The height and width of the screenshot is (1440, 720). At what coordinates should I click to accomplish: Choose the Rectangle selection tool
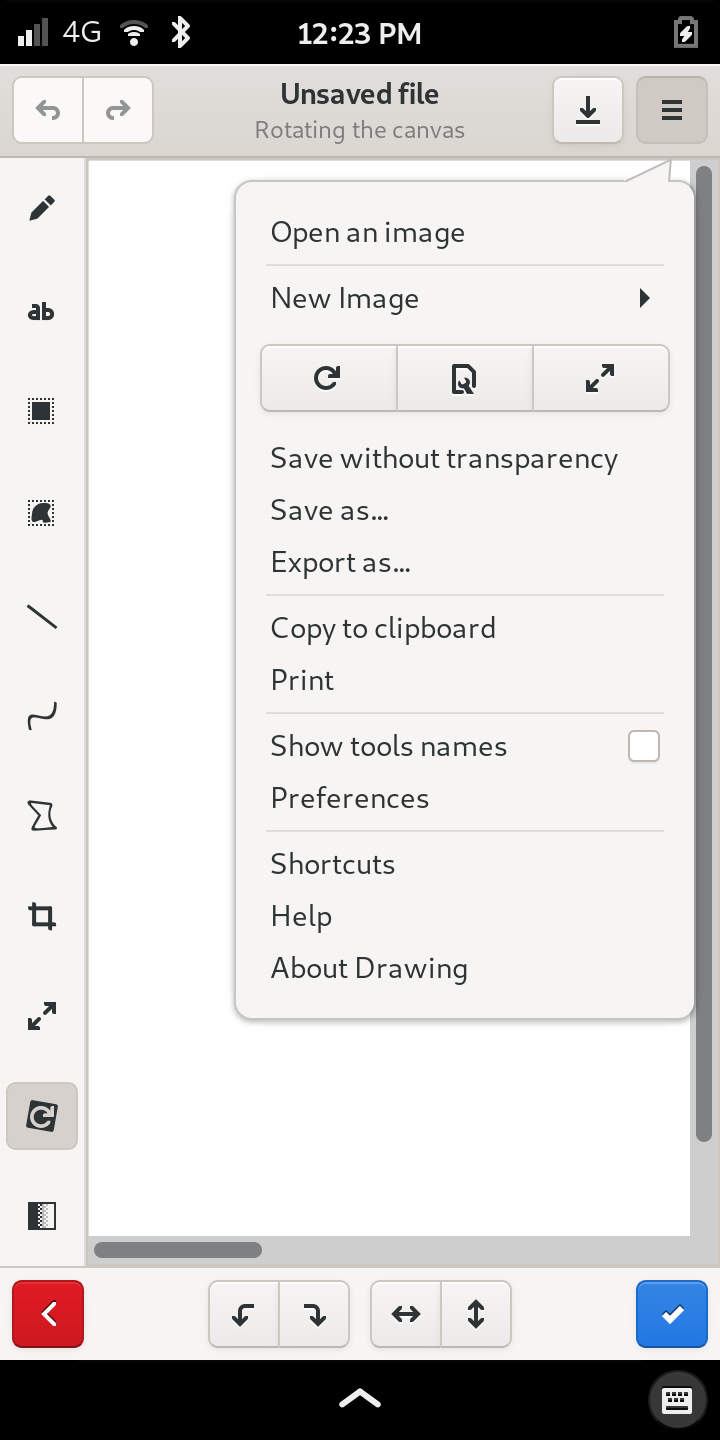(x=42, y=411)
